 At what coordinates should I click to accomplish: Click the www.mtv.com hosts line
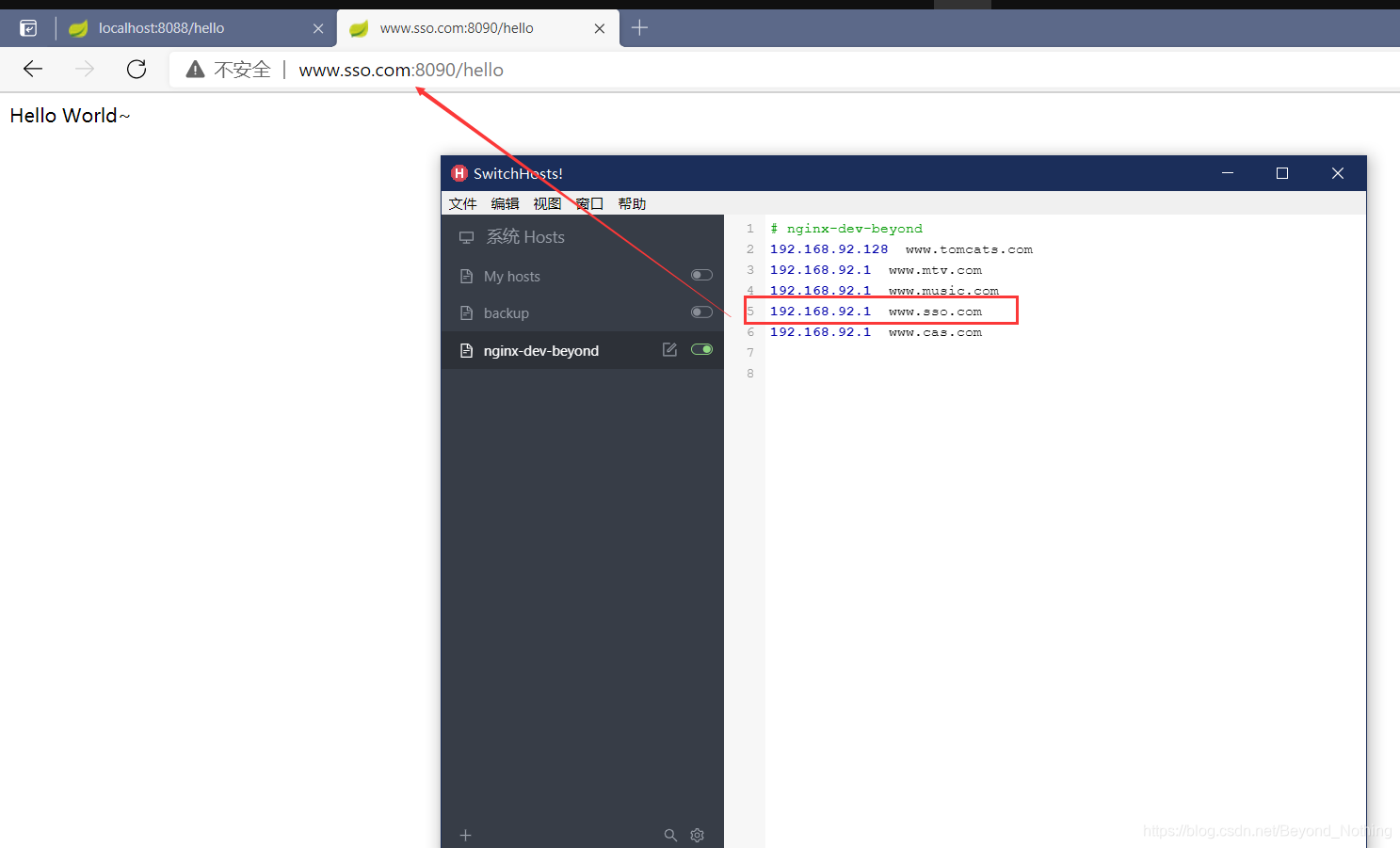pos(876,270)
